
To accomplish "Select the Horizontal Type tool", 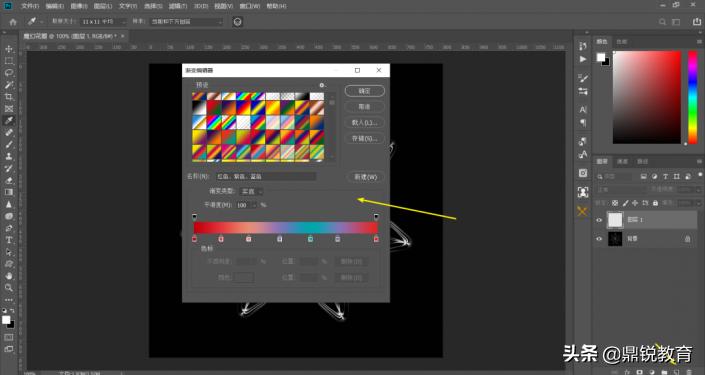I will click(x=9, y=240).
